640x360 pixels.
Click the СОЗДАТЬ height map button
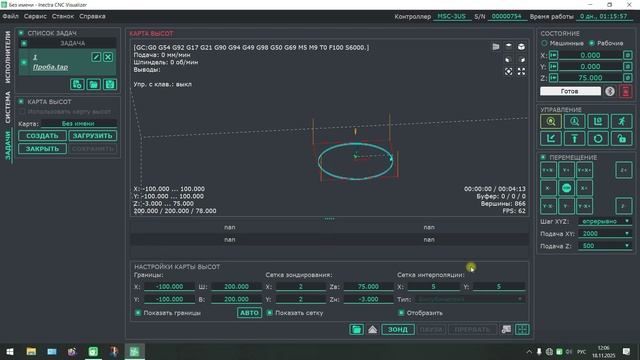pos(42,136)
